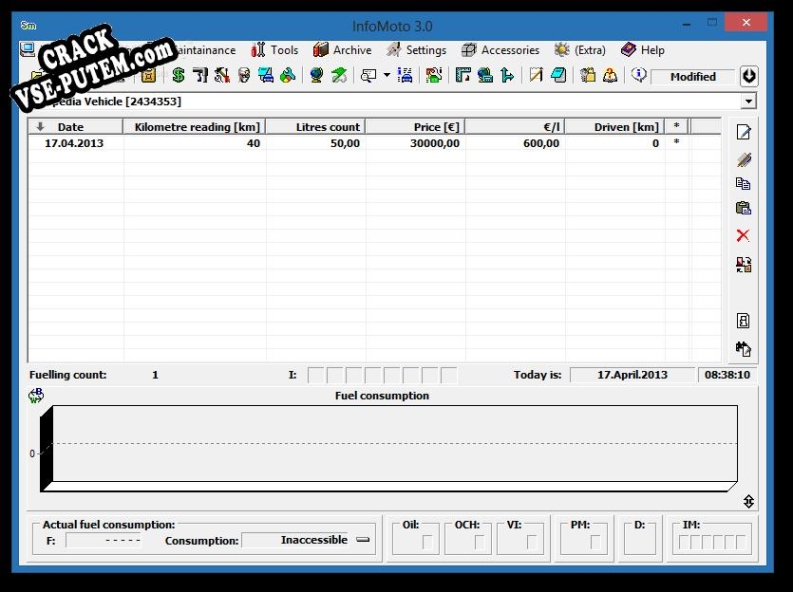Click the globe icon in toolbar

pyautogui.click(x=317, y=76)
